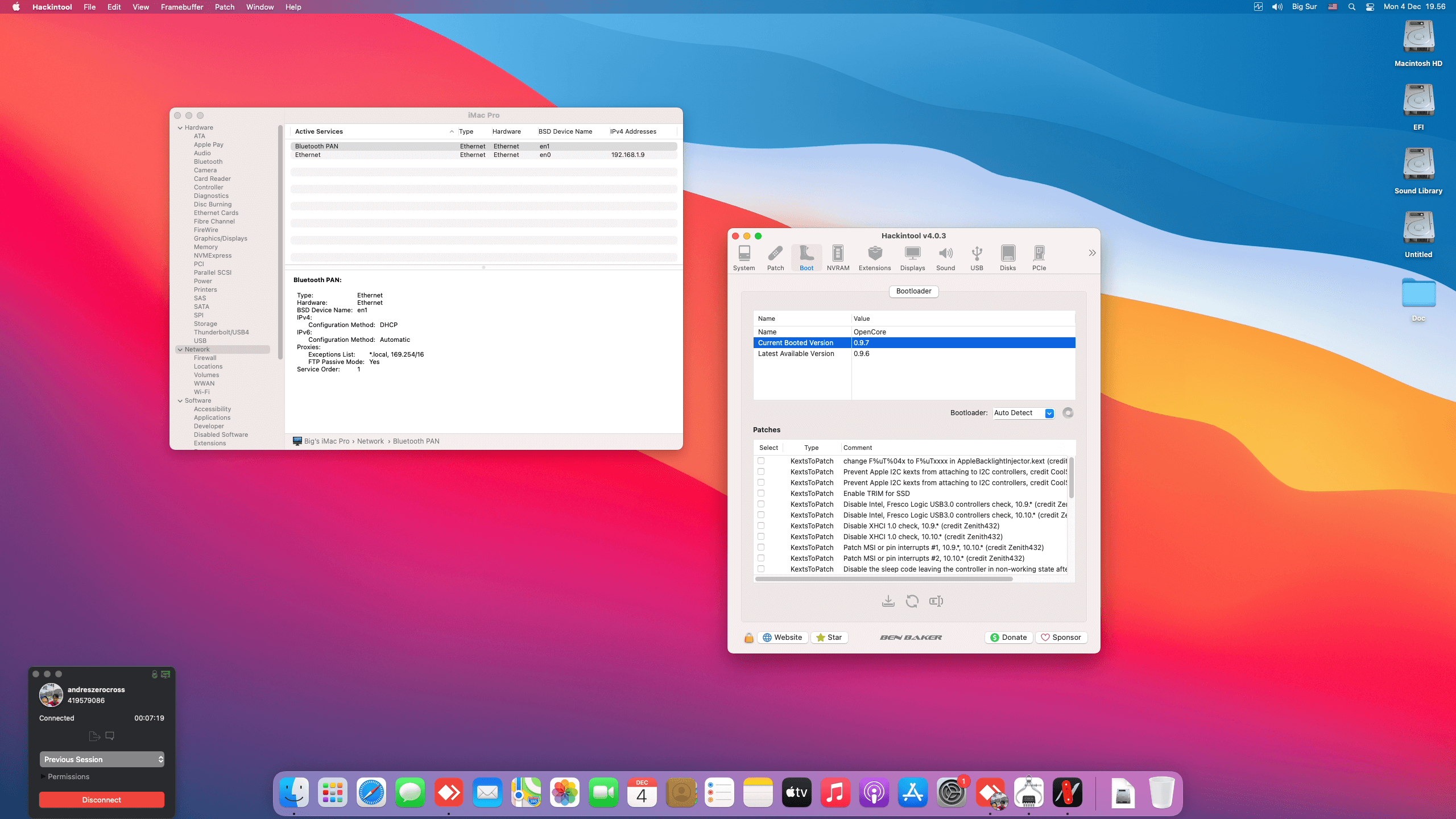Viewport: 1456px width, 819px height.
Task: Check Disable XHCI 1.0 check 10.9 patch
Action: [761, 526]
